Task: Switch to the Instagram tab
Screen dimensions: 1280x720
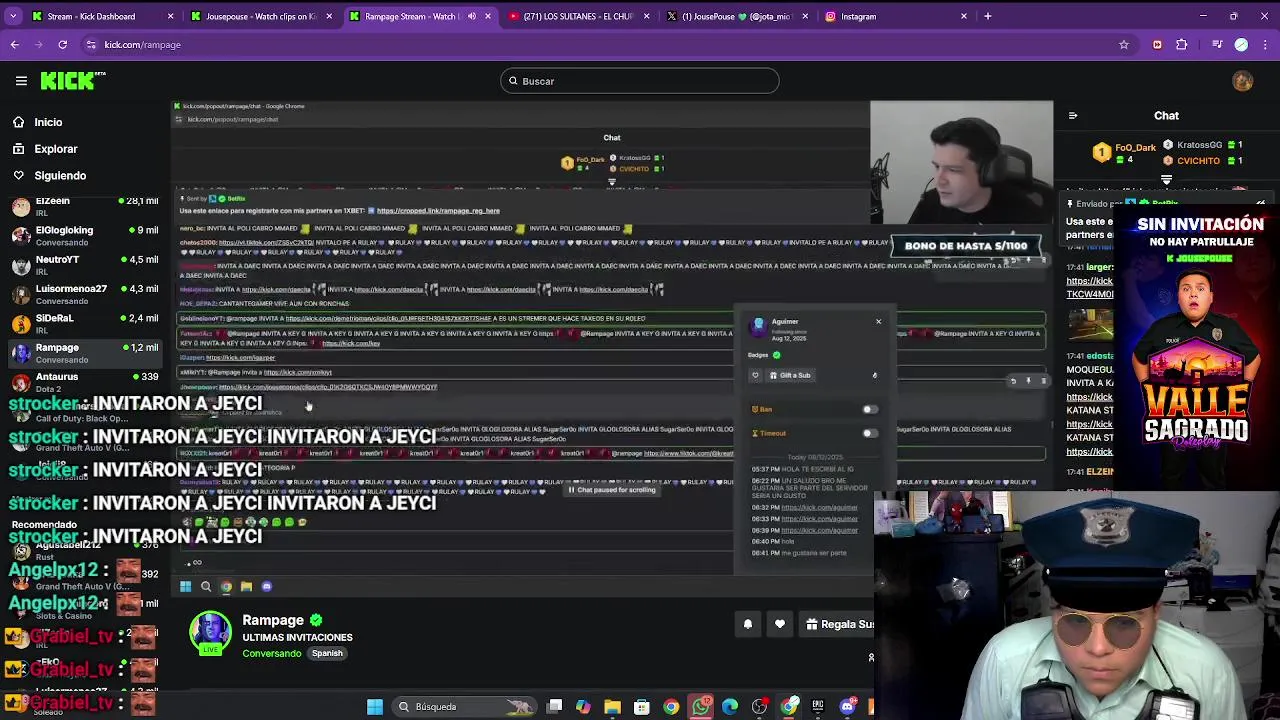Action: pyautogui.click(x=896, y=16)
